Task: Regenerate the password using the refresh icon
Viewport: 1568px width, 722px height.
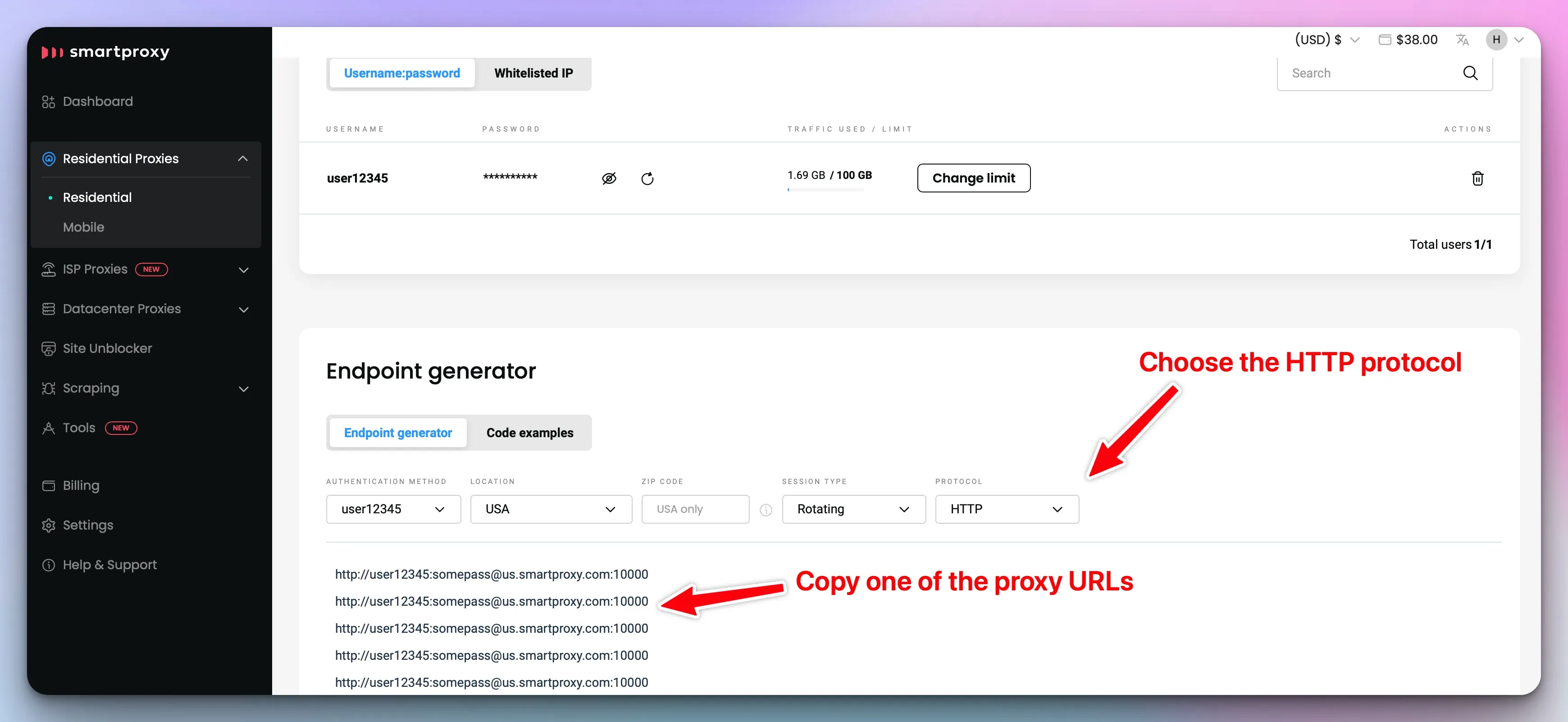Action: 647,178
